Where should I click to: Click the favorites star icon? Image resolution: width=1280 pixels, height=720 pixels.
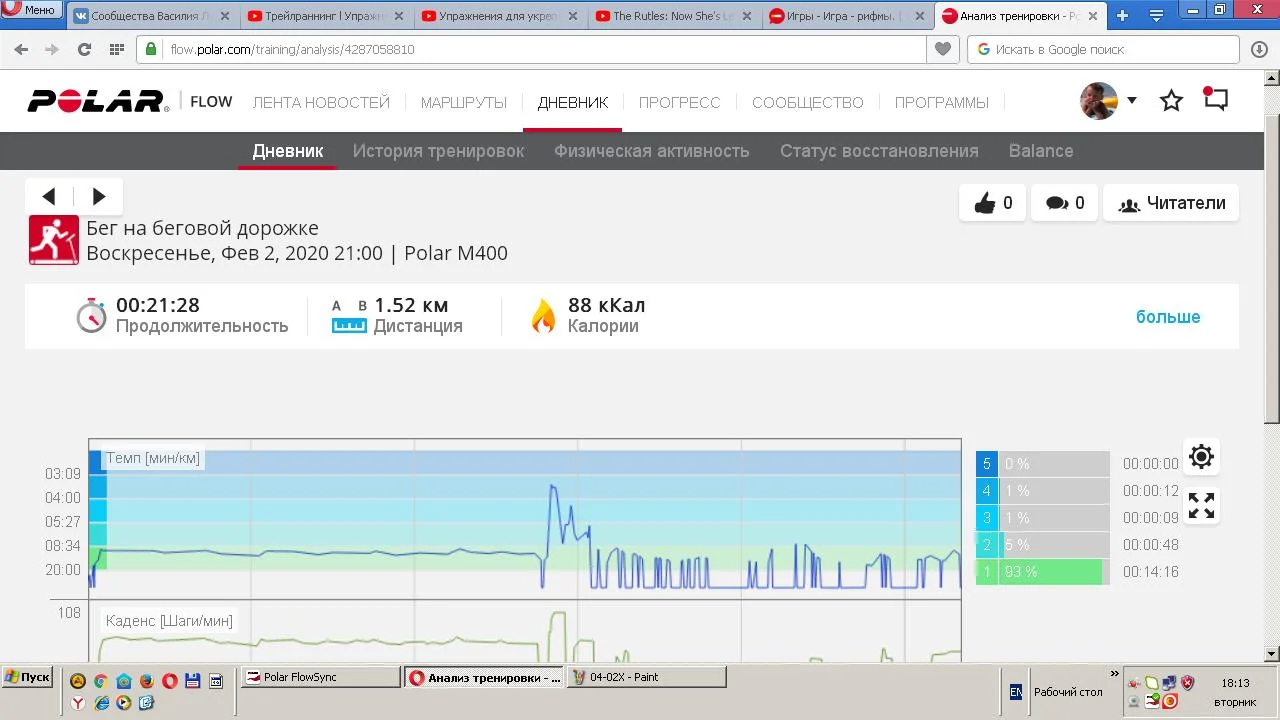tap(1171, 101)
